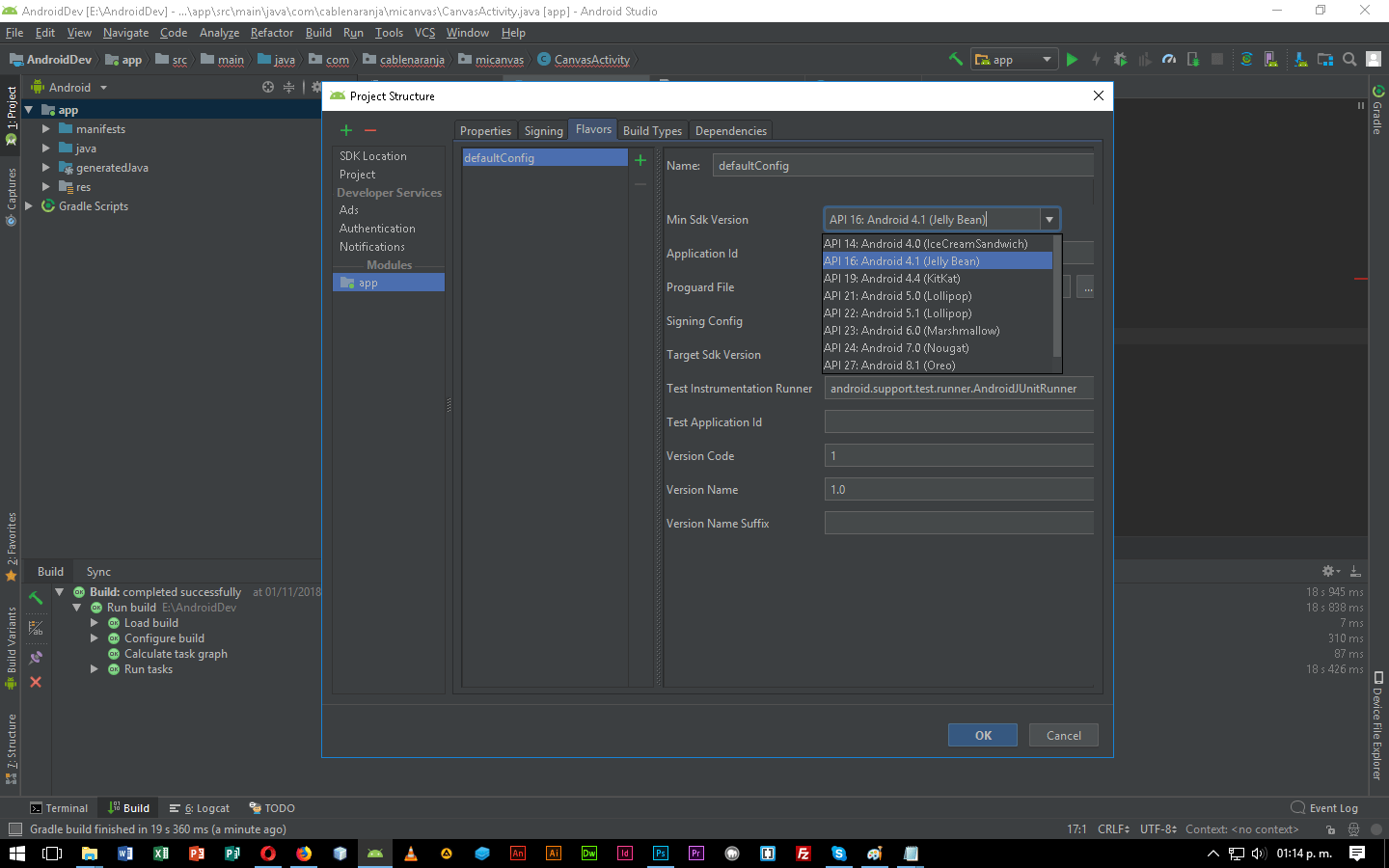Screen dimensions: 1389x868
Task: Remove module with red minus icon
Action: 370,130
